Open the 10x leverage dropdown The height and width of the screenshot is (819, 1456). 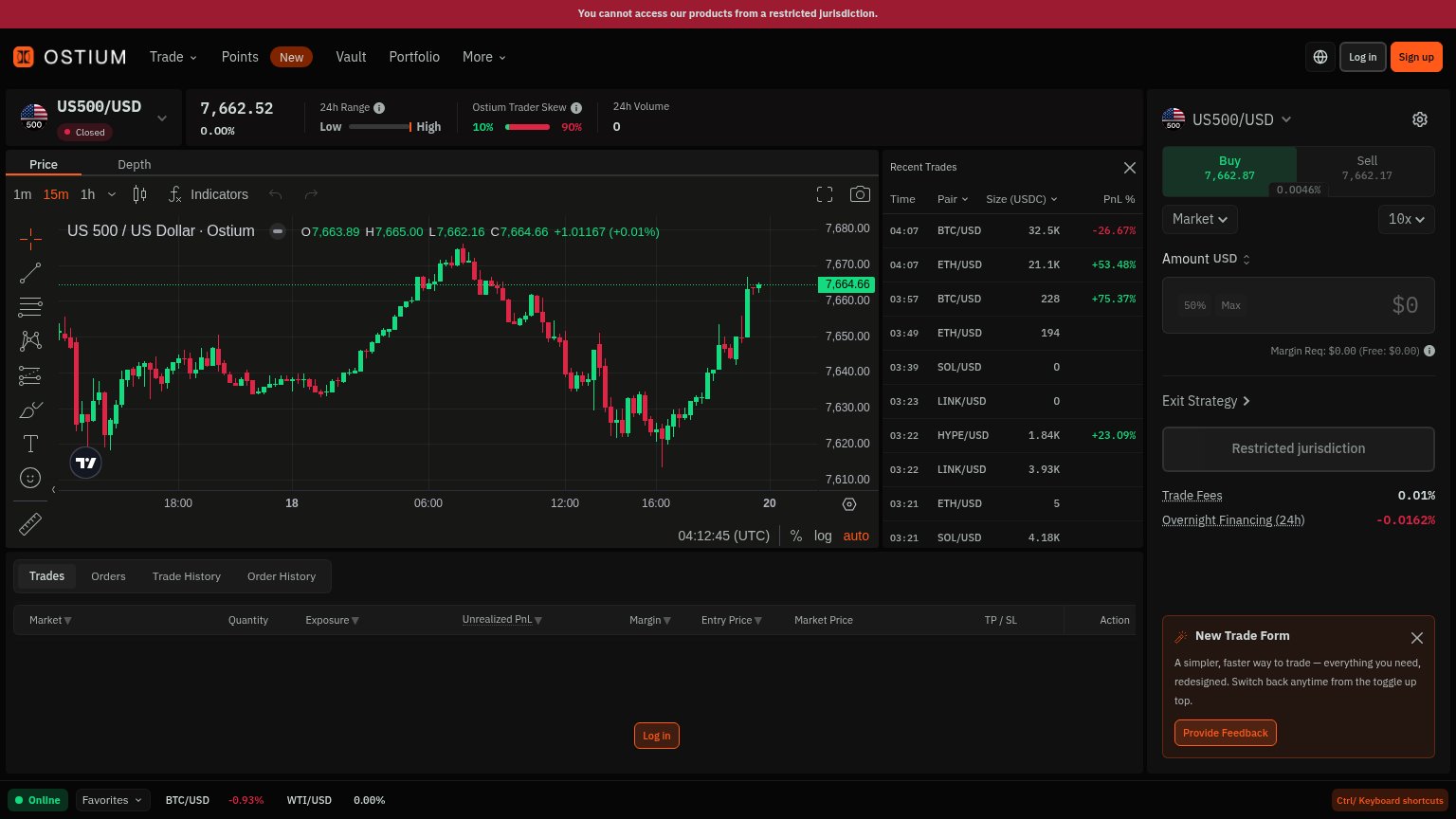1407,219
